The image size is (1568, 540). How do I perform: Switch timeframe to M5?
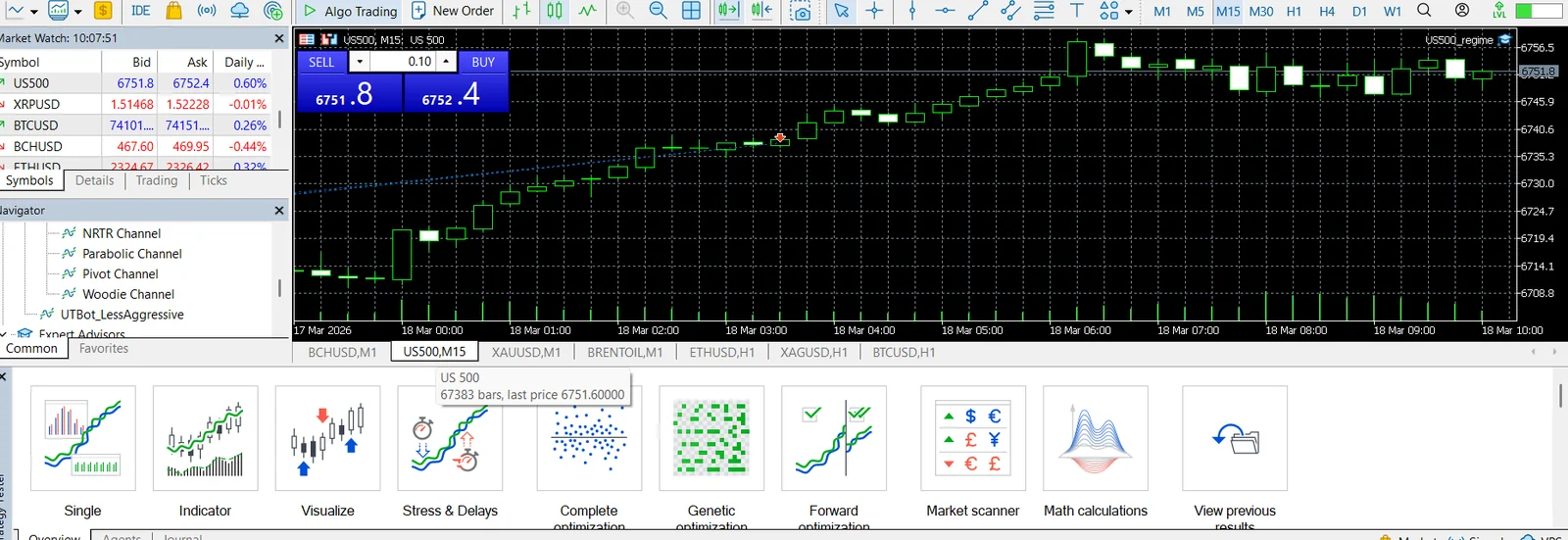coord(1195,12)
